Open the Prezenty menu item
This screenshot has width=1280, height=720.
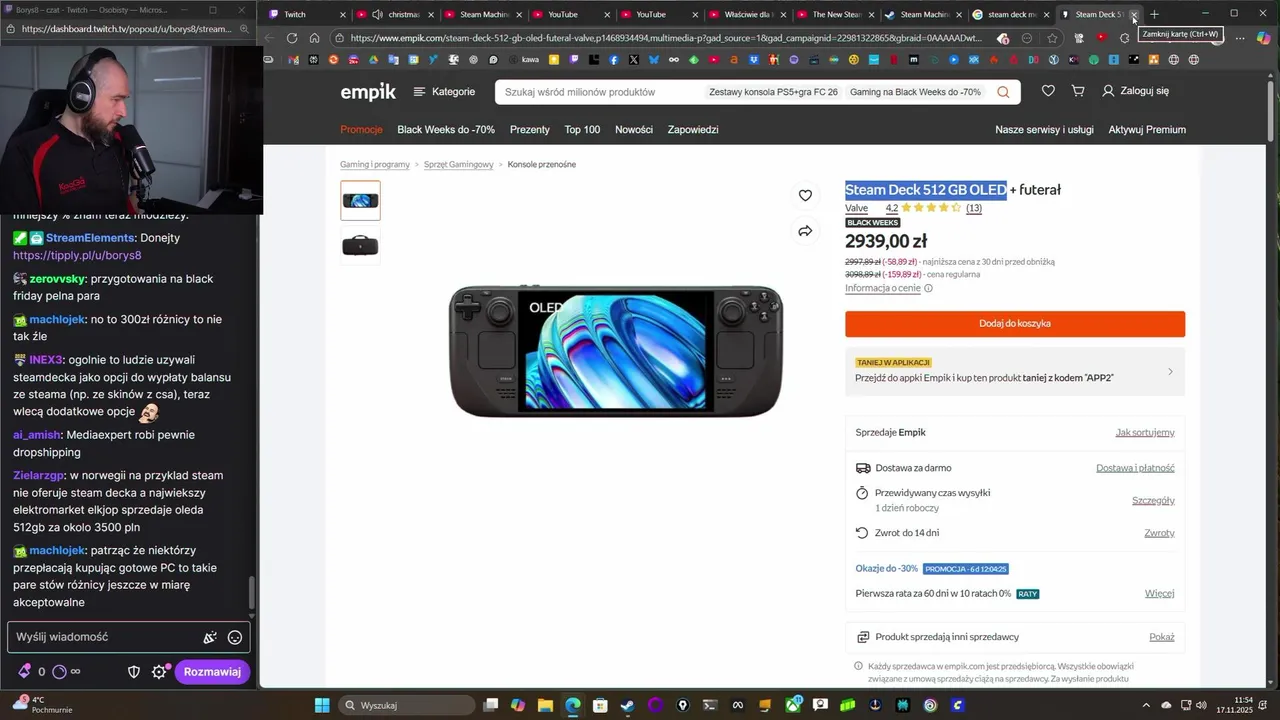point(530,130)
